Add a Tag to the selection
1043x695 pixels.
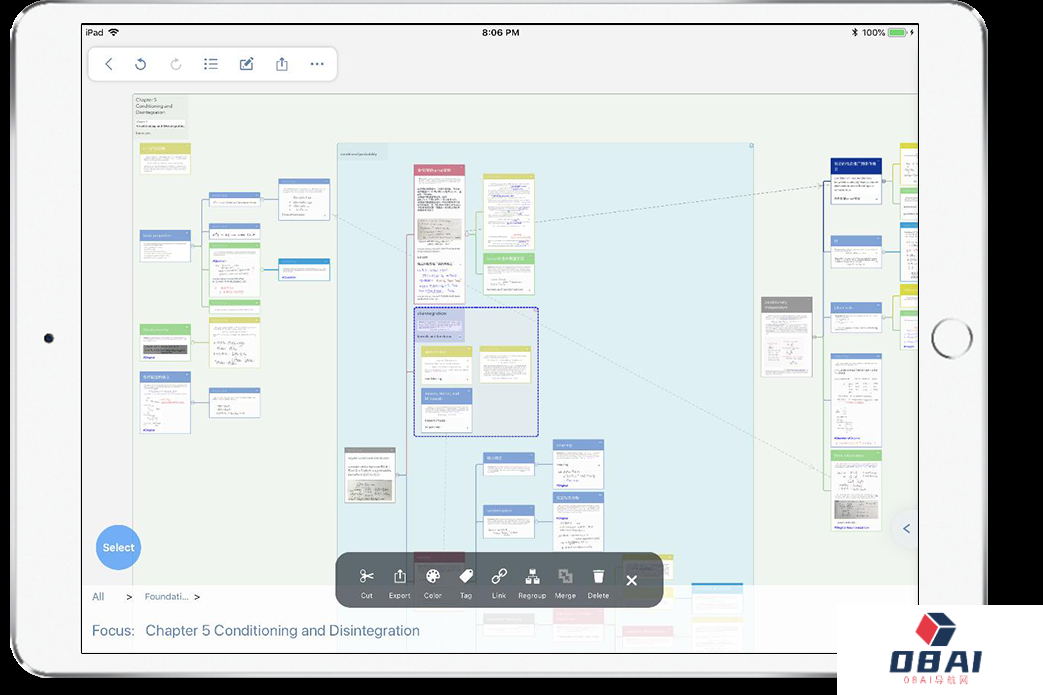466,582
